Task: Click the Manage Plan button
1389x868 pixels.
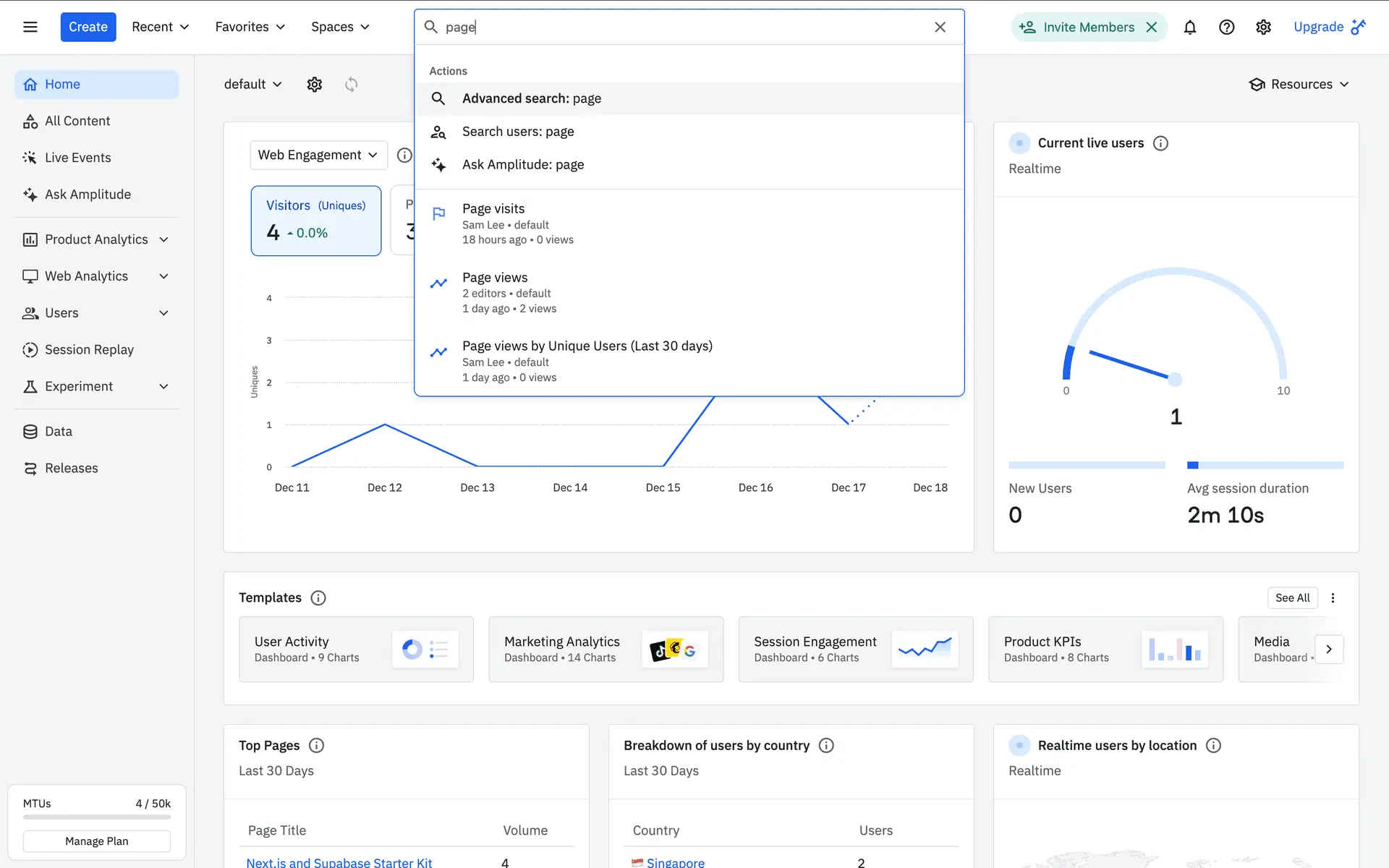Action: (x=96, y=841)
